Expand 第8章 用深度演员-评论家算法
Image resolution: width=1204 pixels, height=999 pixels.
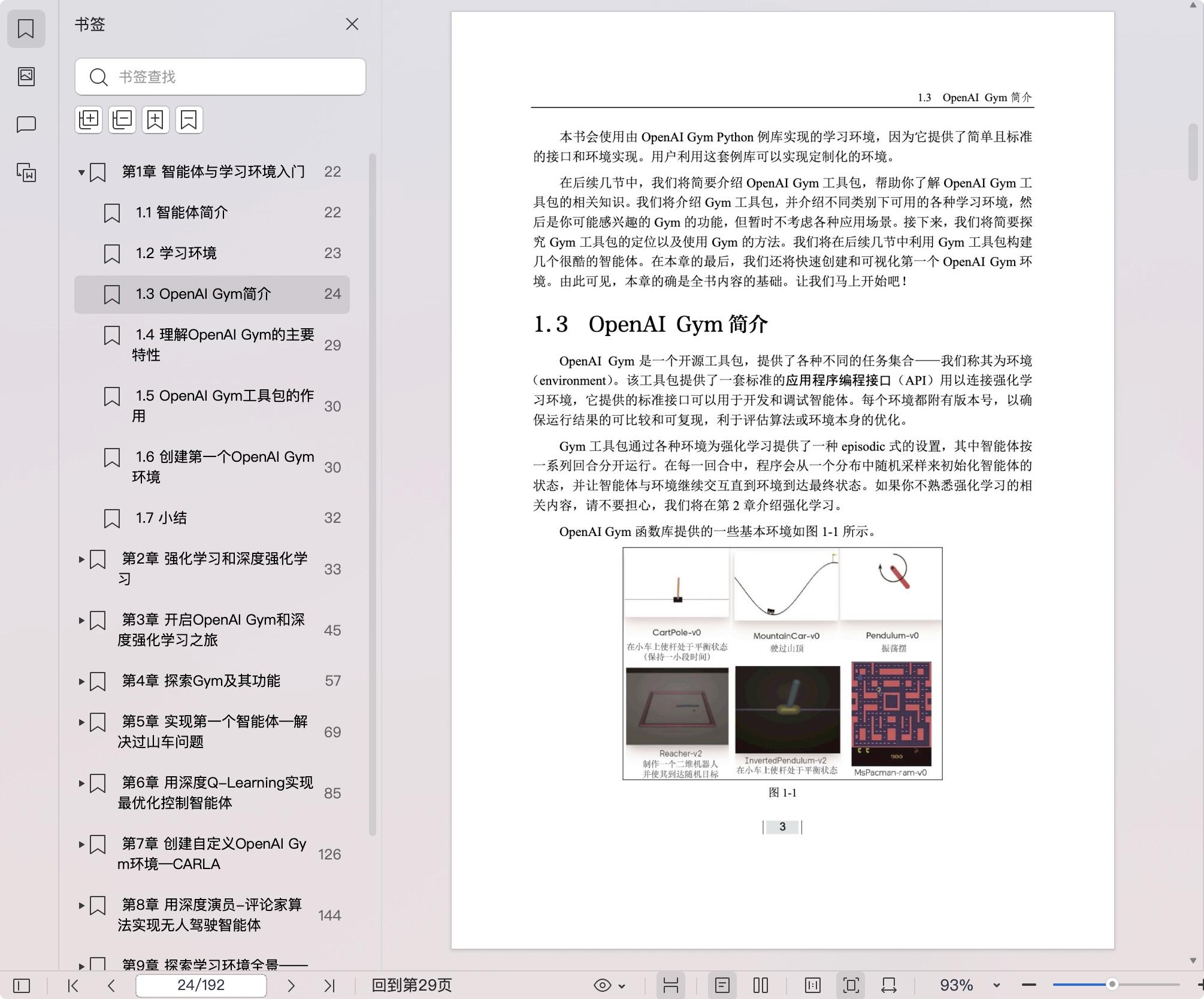(x=81, y=906)
